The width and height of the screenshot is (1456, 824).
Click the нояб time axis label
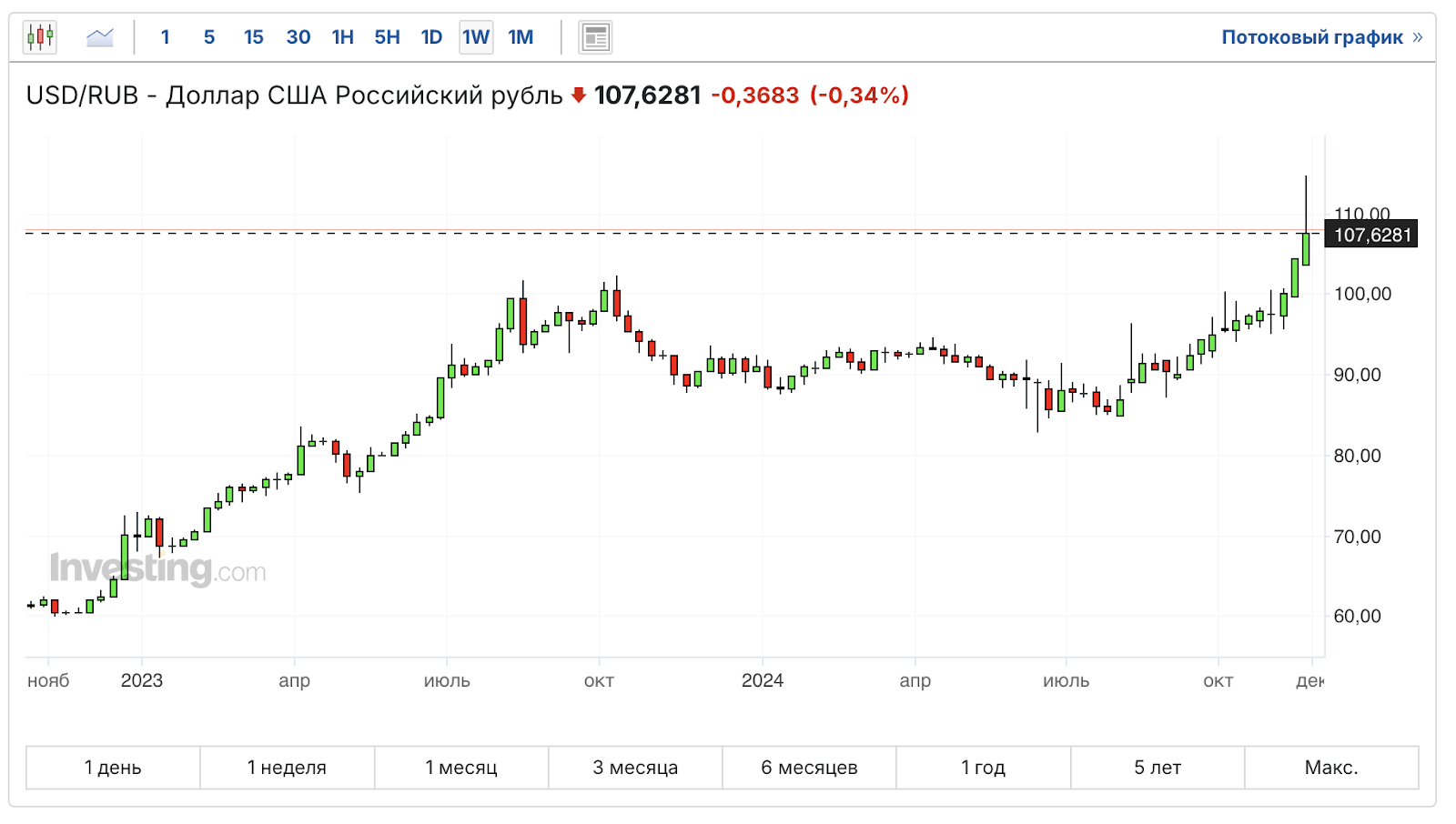[48, 680]
